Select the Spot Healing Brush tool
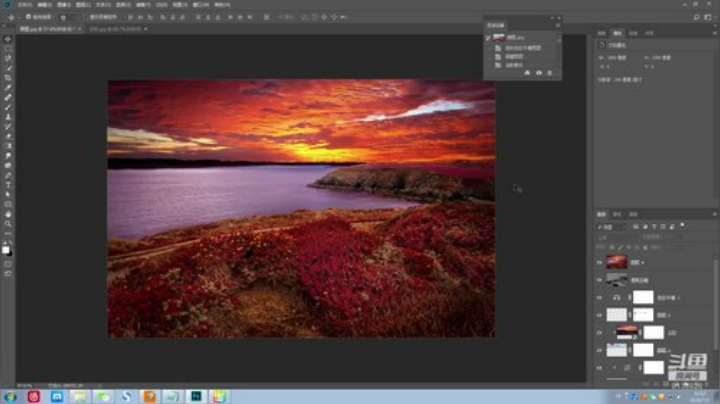 click(x=8, y=97)
